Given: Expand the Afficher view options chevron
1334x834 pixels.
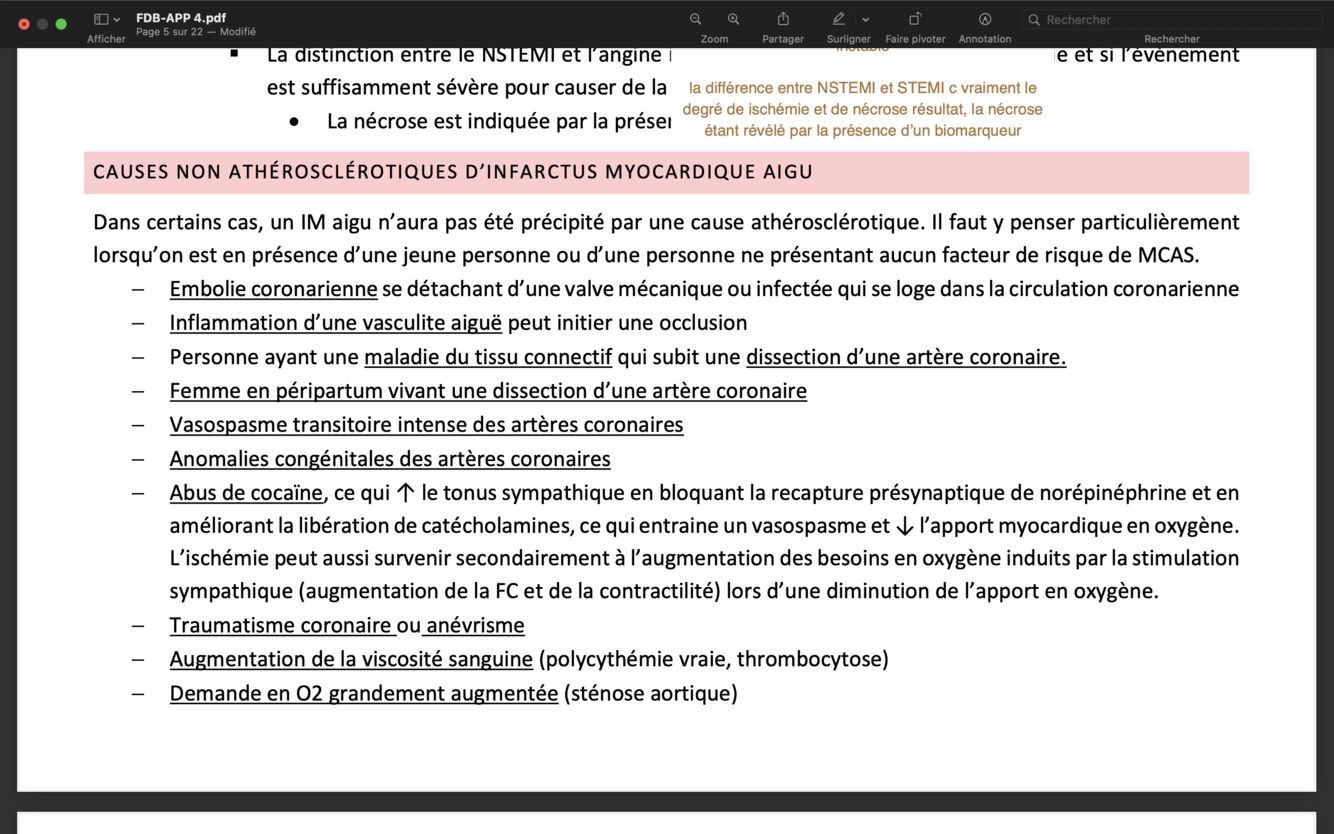Looking at the screenshot, I should [117, 19].
